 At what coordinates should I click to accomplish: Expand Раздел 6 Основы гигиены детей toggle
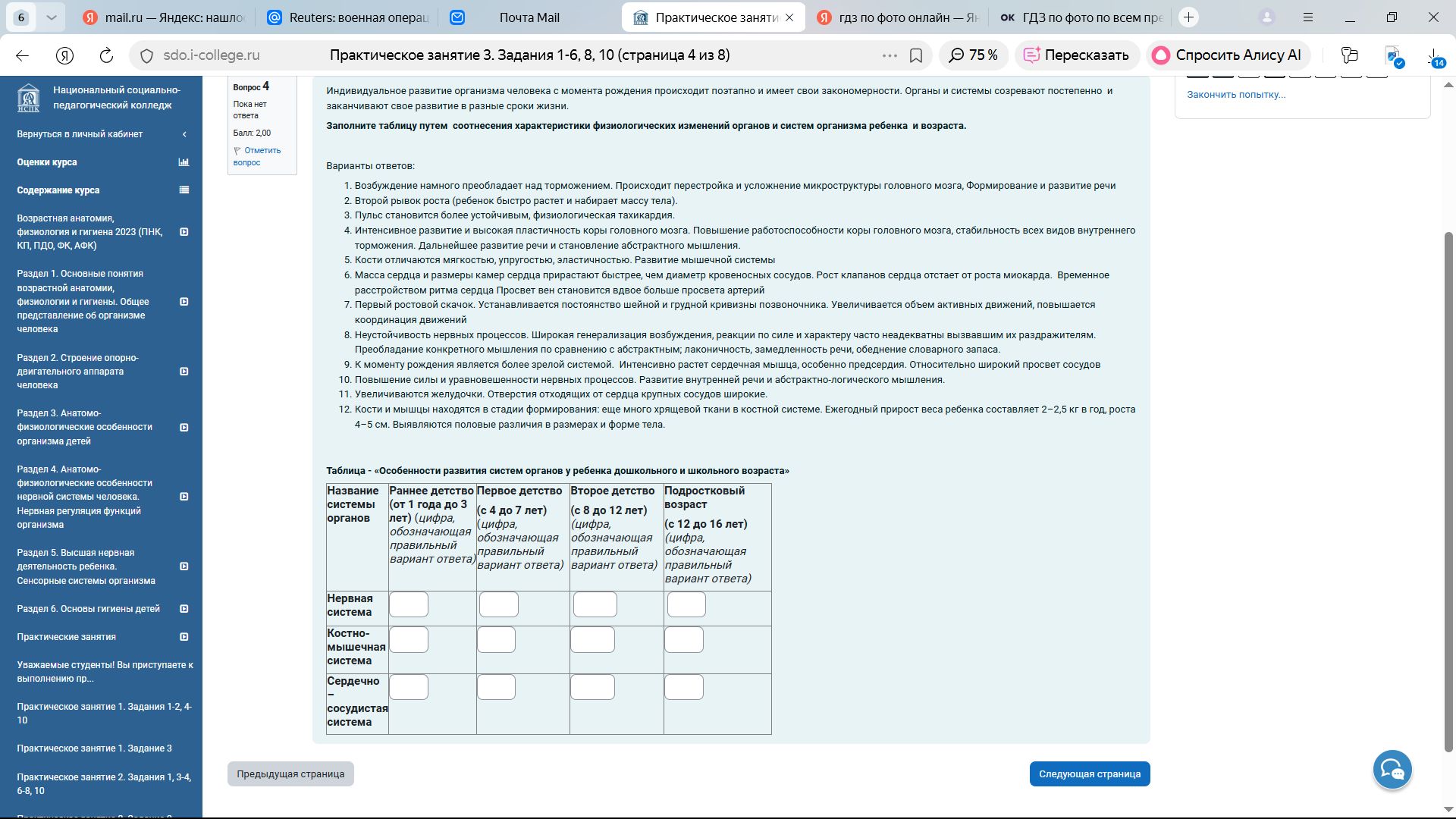point(184,609)
